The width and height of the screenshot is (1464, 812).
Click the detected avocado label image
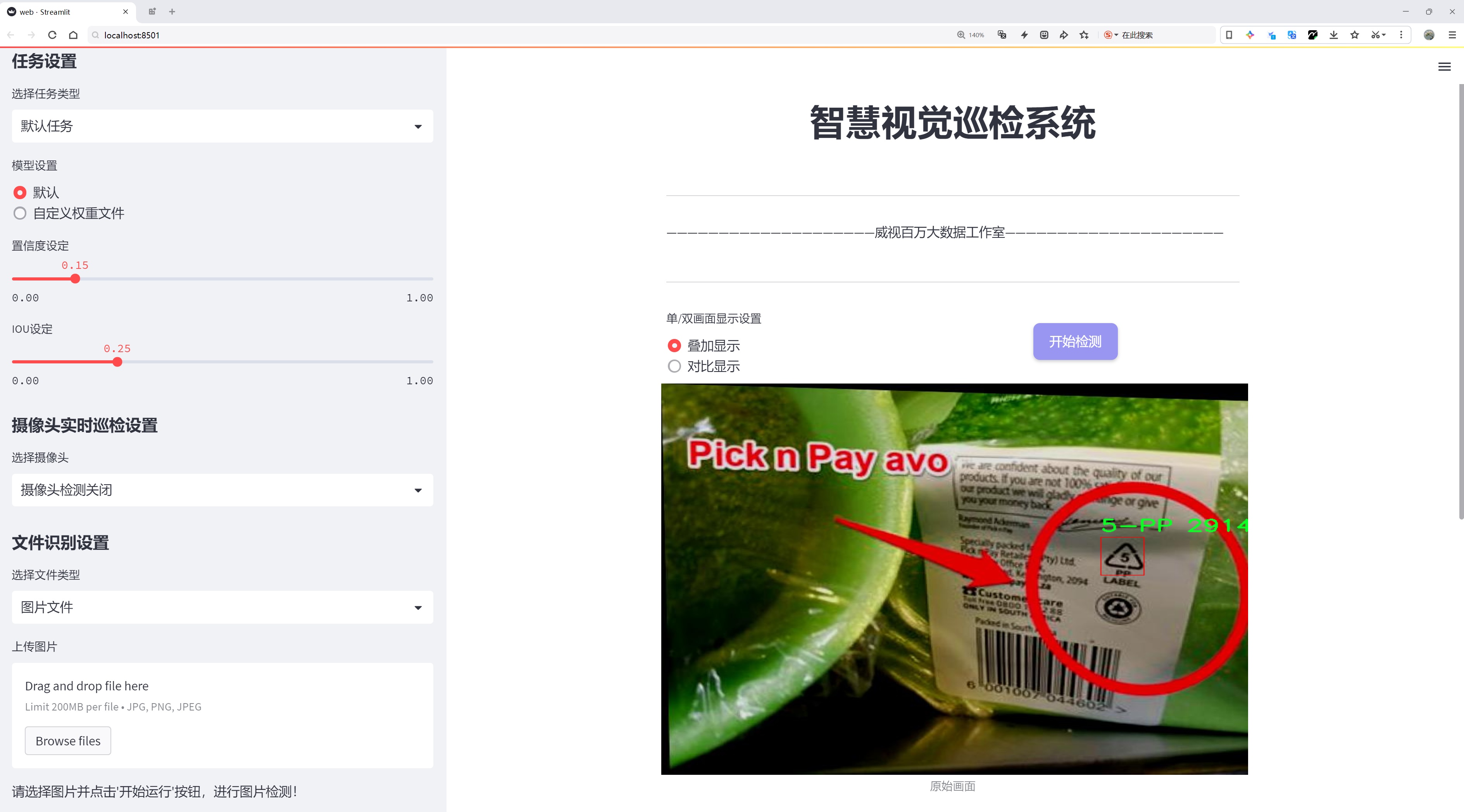pyautogui.click(x=954, y=579)
